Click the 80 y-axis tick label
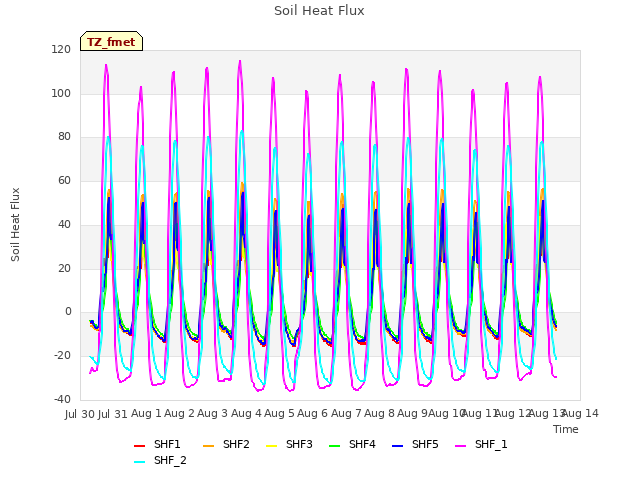 (x=64, y=137)
